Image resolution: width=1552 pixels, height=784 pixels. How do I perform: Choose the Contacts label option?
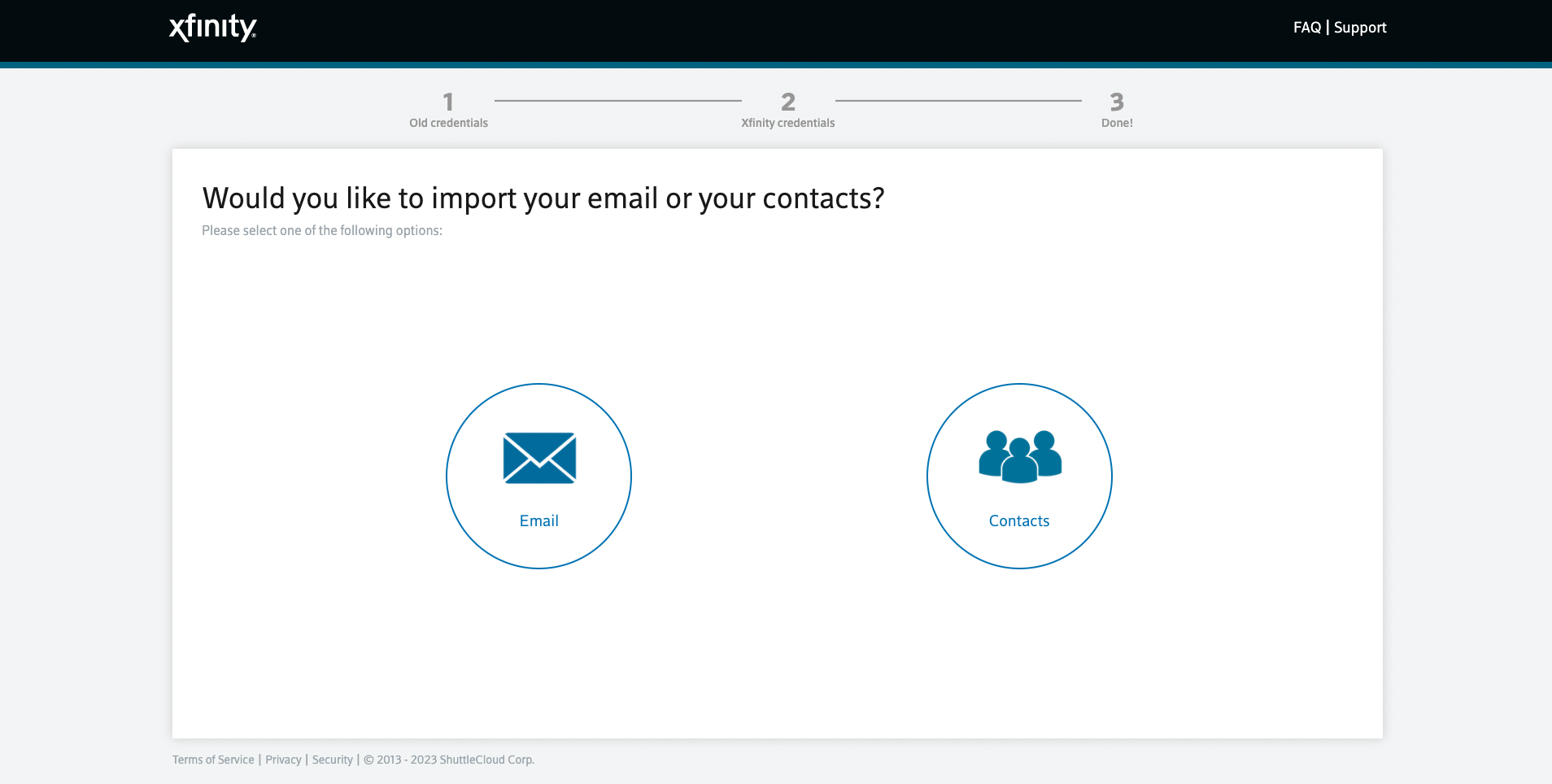tap(1019, 520)
